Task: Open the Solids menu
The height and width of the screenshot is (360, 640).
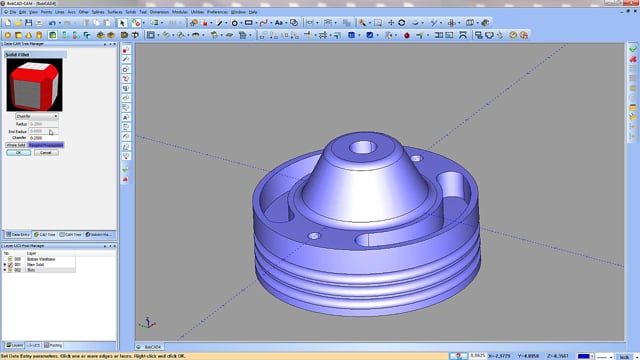Action: (x=131, y=12)
